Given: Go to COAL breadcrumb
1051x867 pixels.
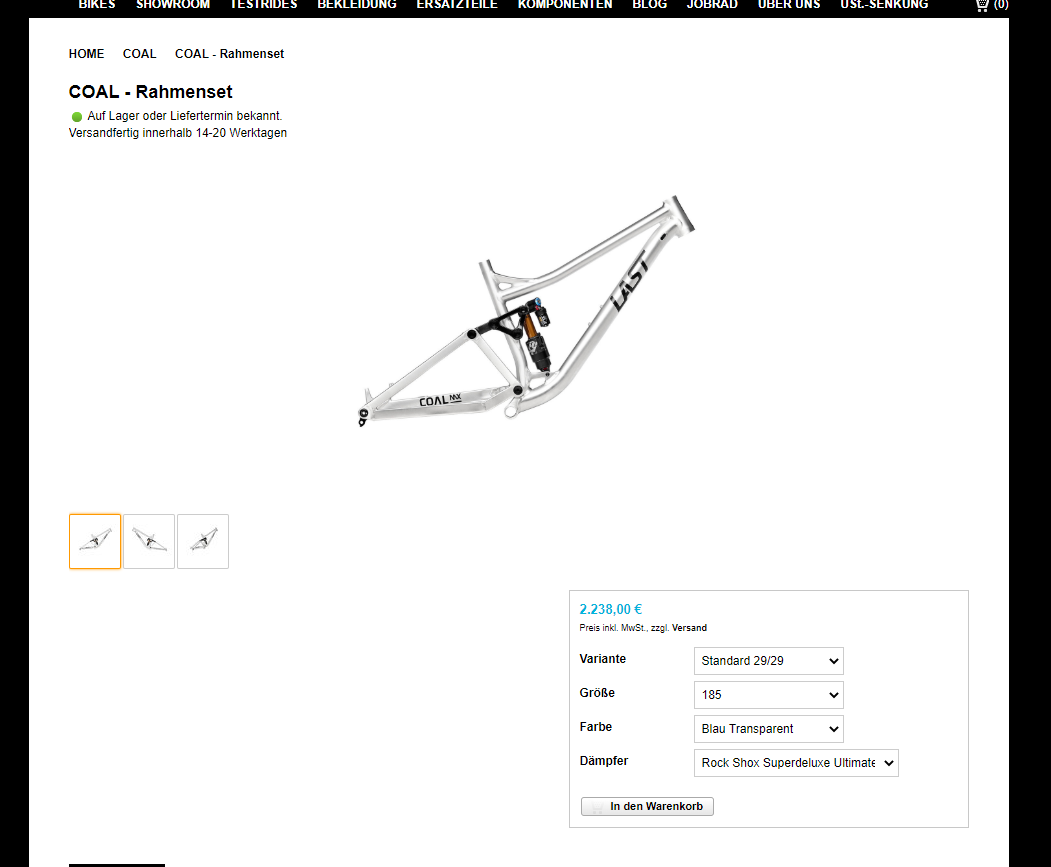Looking at the screenshot, I should [139, 54].
